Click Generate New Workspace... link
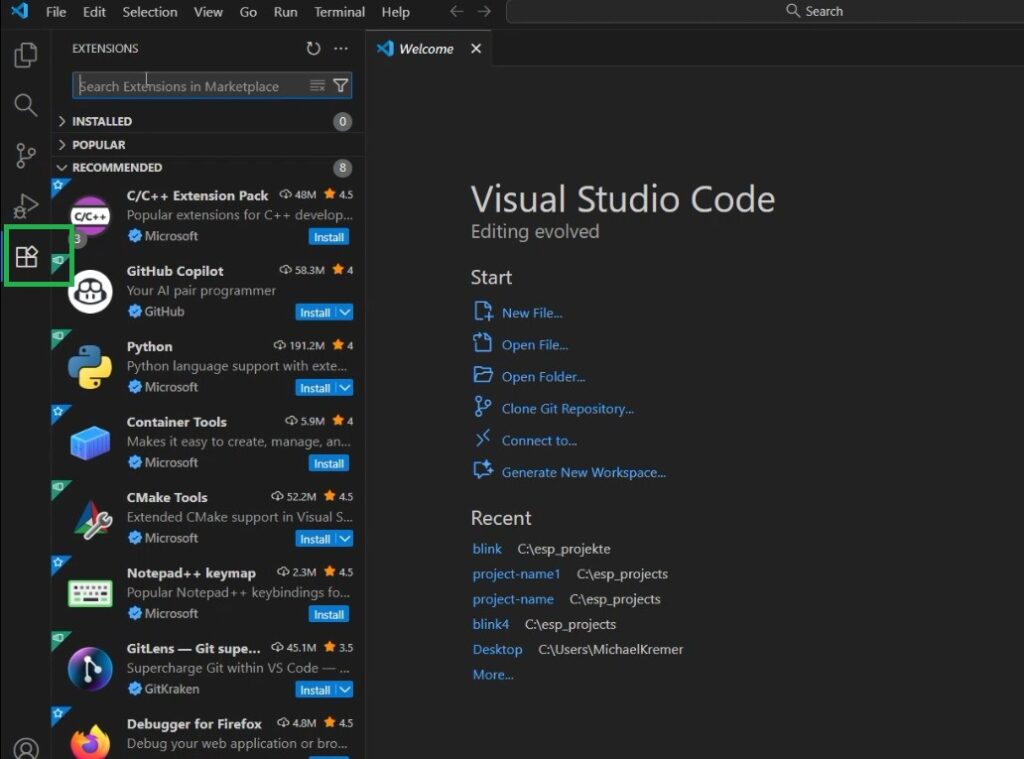1024x759 pixels. [x=583, y=473]
